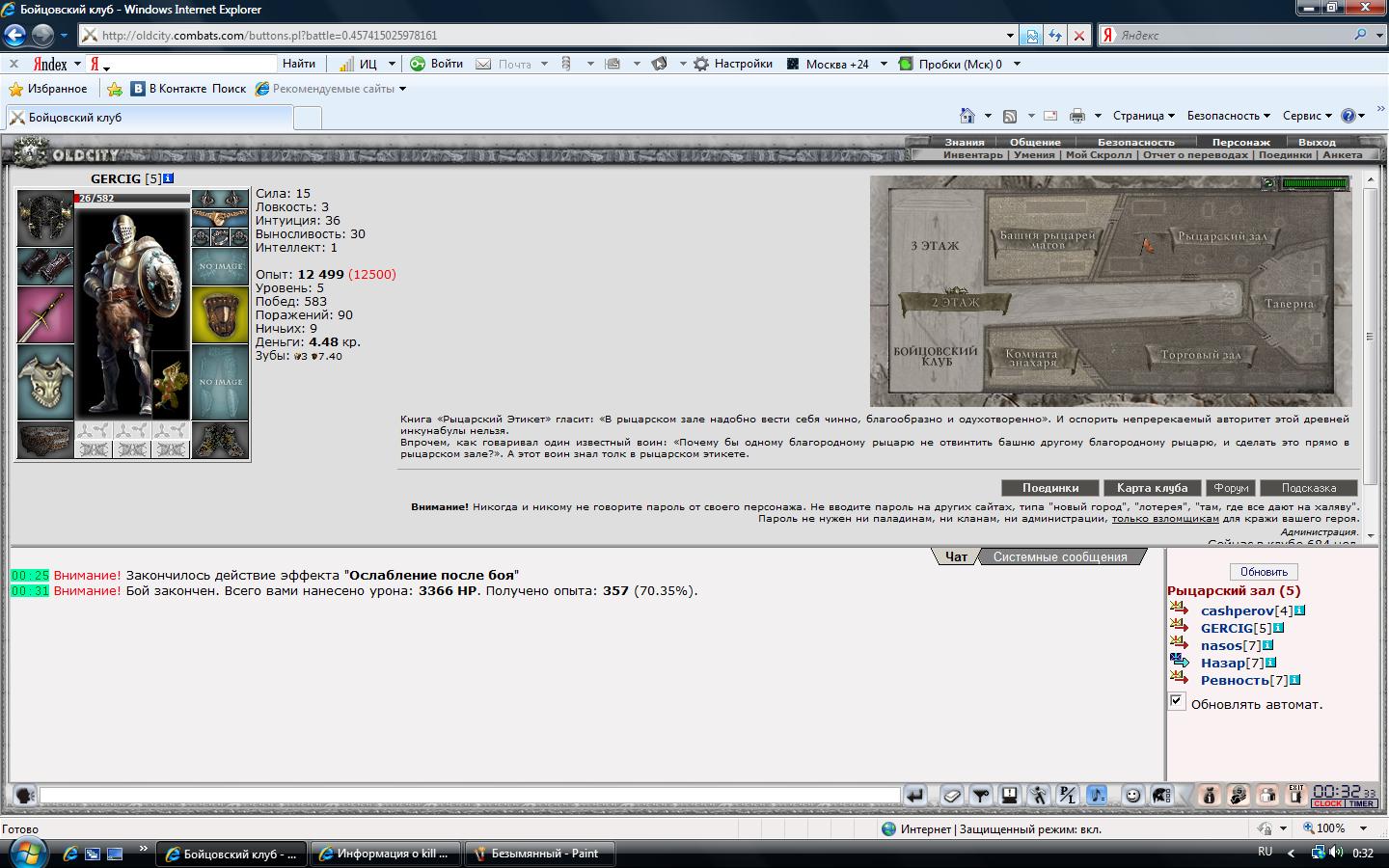Click the chat head icon left of input
1389x868 pixels.
(25, 796)
